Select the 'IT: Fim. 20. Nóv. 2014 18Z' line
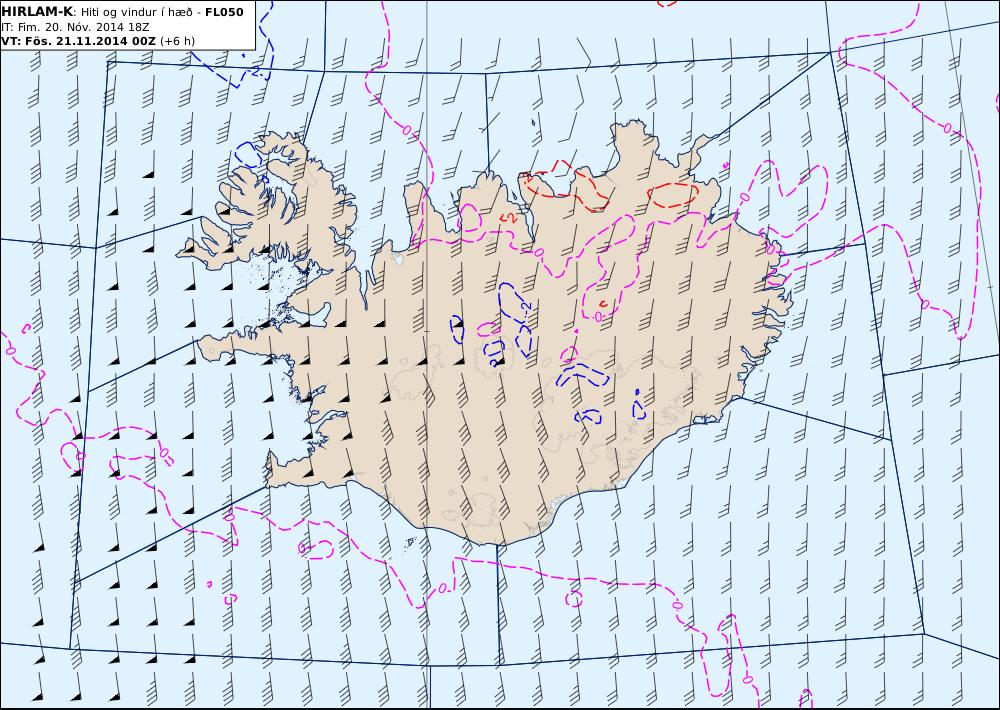This screenshot has height=710, width=1000. pos(75,27)
